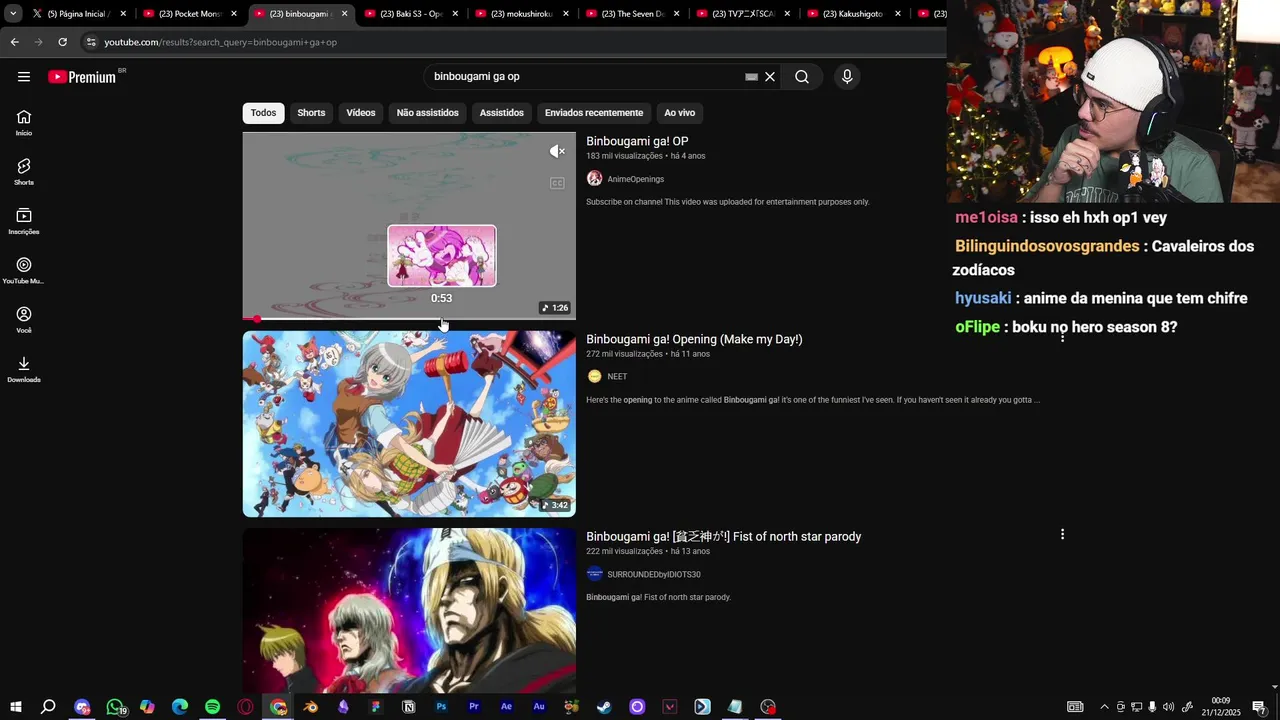Open Downloads in the sidebar
The image size is (1280, 720).
[x=24, y=369]
